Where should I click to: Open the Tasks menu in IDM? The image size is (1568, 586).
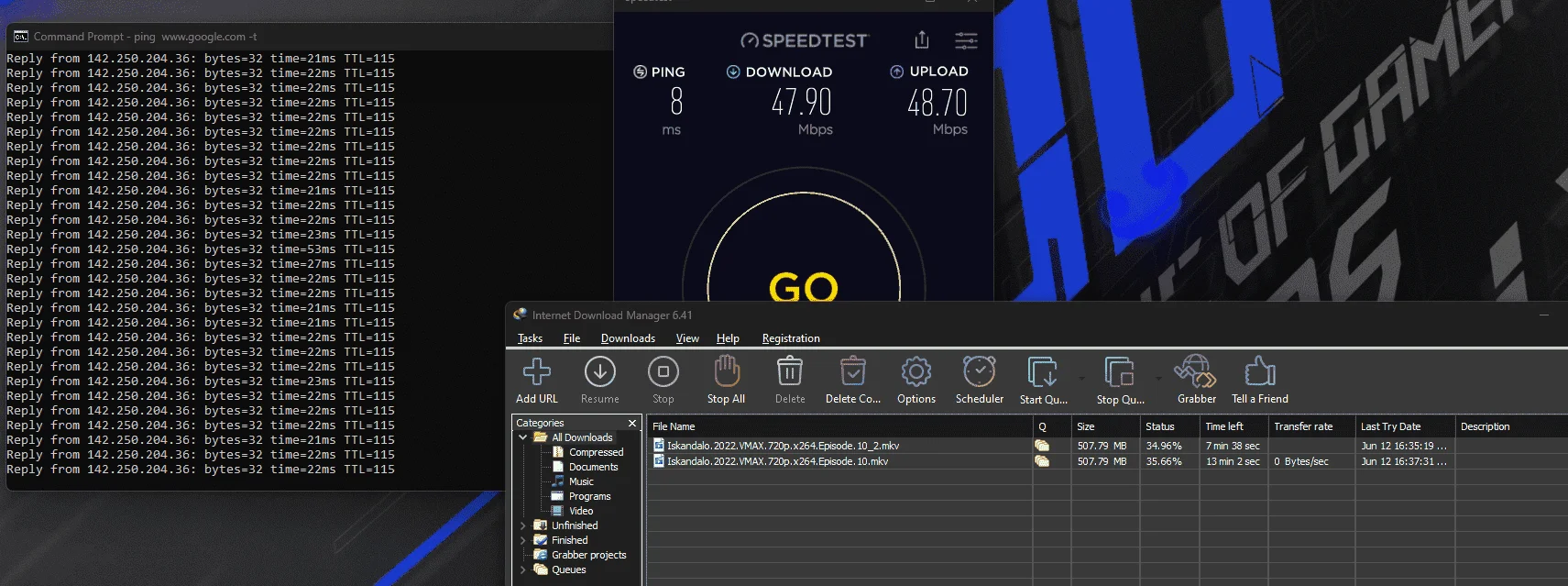(530, 338)
